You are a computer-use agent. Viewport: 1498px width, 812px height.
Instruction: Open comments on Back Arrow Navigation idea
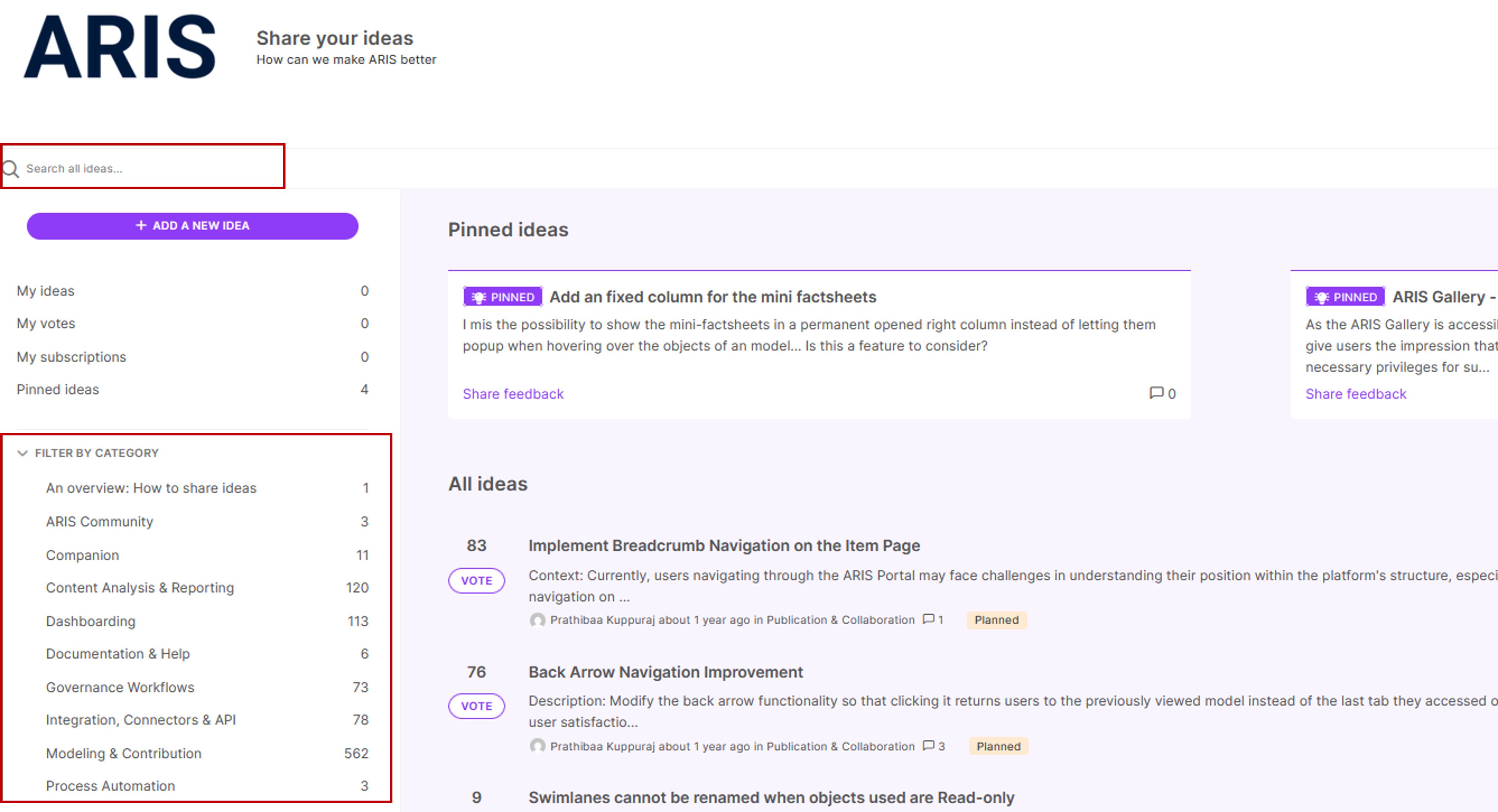(929, 746)
